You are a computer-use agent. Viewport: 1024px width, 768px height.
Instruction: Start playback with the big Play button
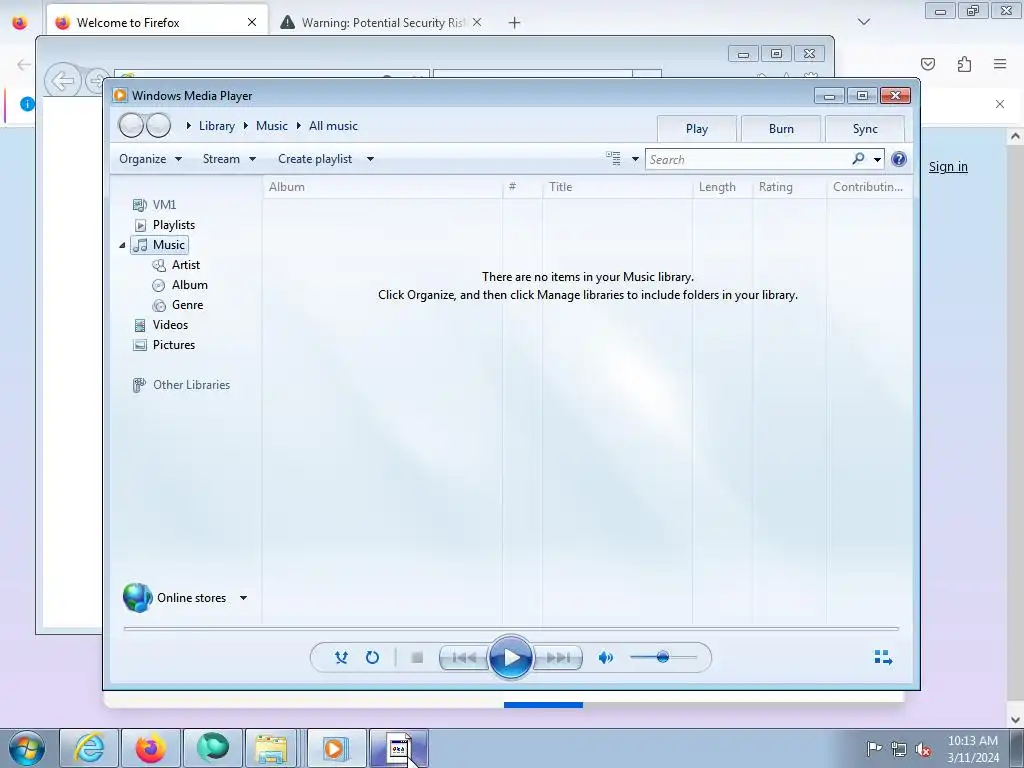point(510,658)
